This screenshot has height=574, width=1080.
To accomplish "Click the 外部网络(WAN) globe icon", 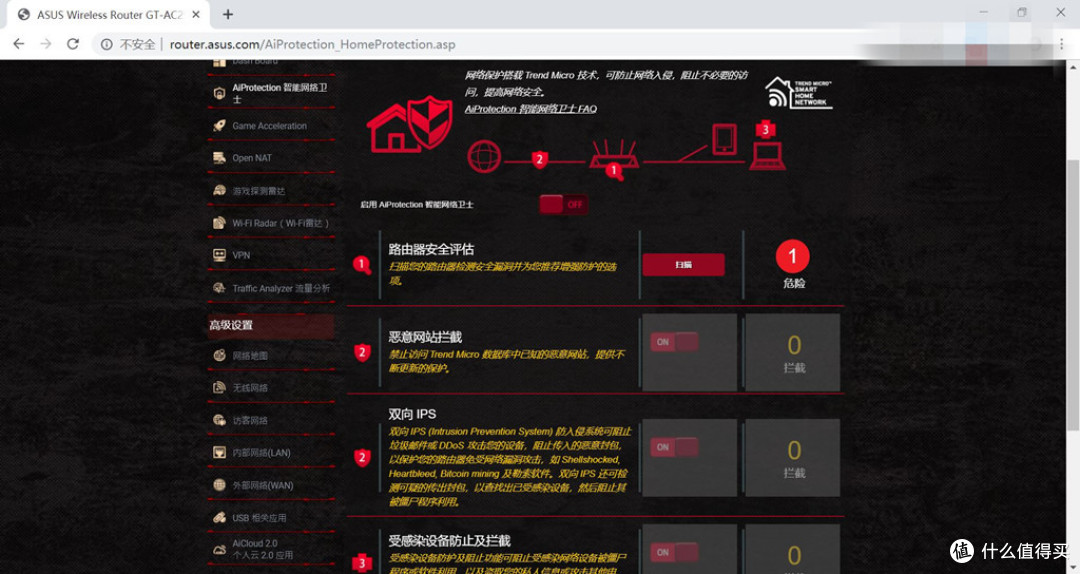I will point(219,485).
